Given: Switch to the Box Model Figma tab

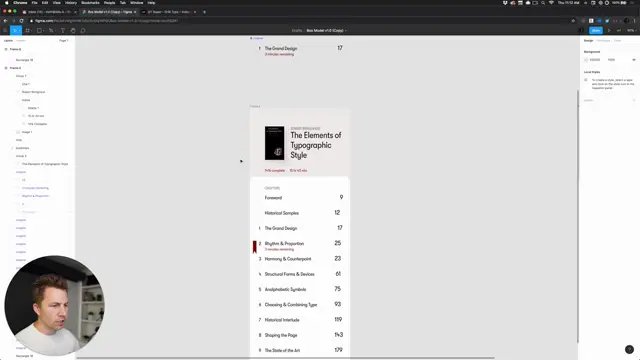Looking at the screenshot, I should tap(109, 12).
